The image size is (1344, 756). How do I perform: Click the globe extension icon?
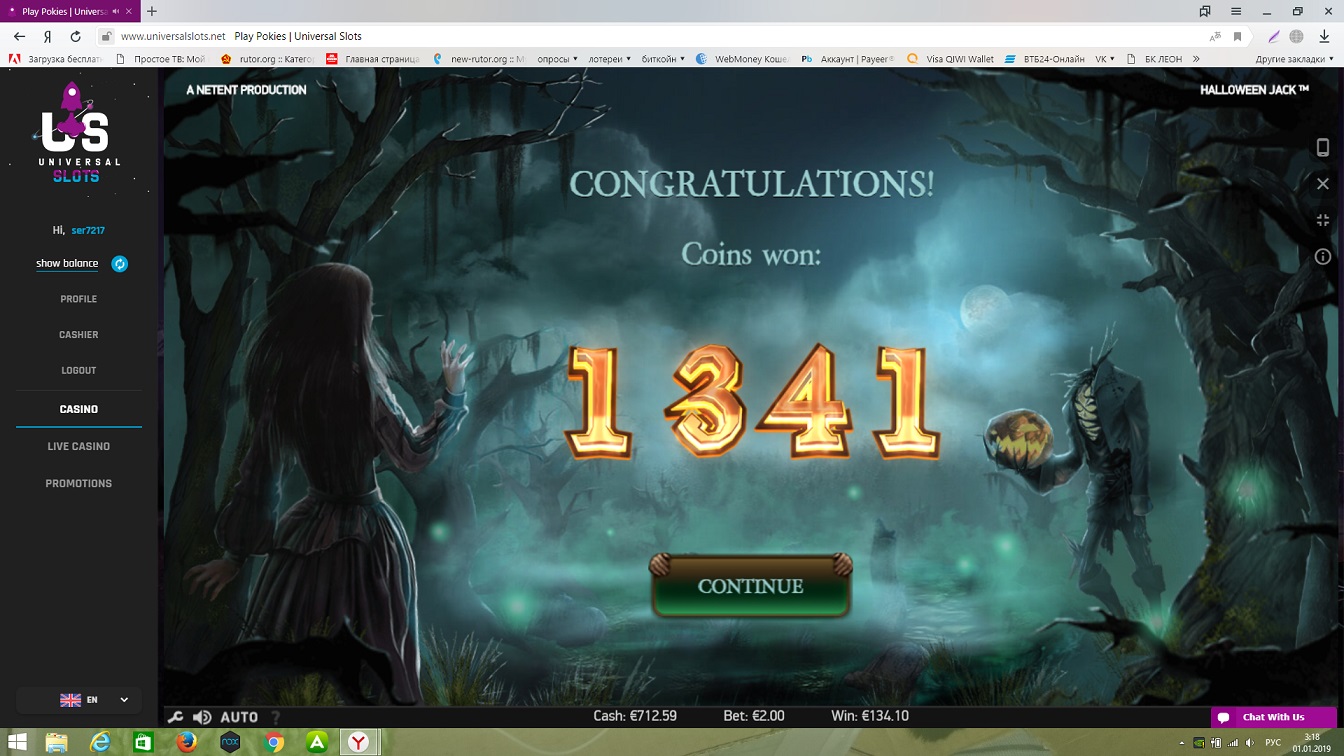[x=1296, y=36]
